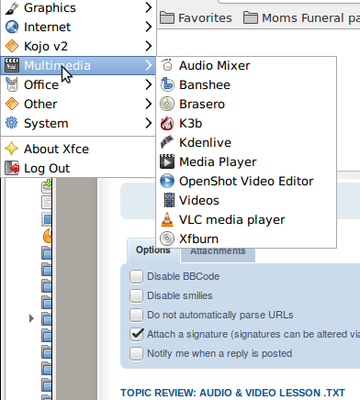
Task: Open the System menu category
Action: tap(78, 123)
